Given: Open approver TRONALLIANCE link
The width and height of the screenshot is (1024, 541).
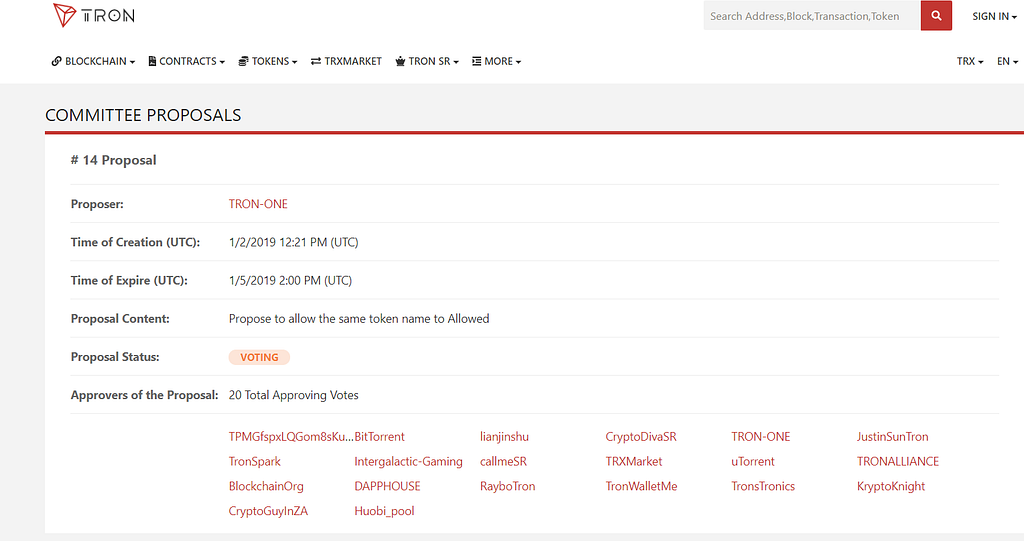Looking at the screenshot, I should tap(897, 461).
